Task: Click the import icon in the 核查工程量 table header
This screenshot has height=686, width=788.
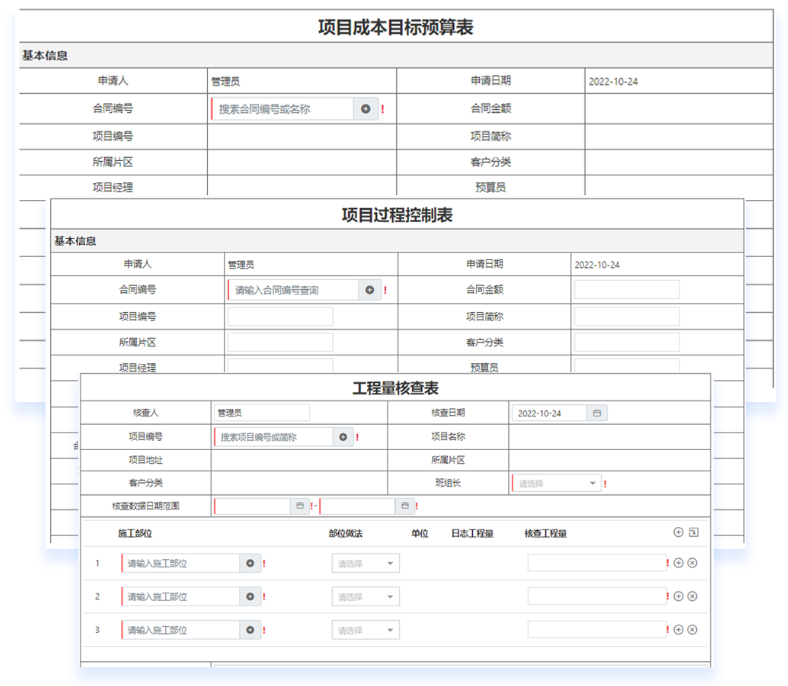Action: coord(694,532)
